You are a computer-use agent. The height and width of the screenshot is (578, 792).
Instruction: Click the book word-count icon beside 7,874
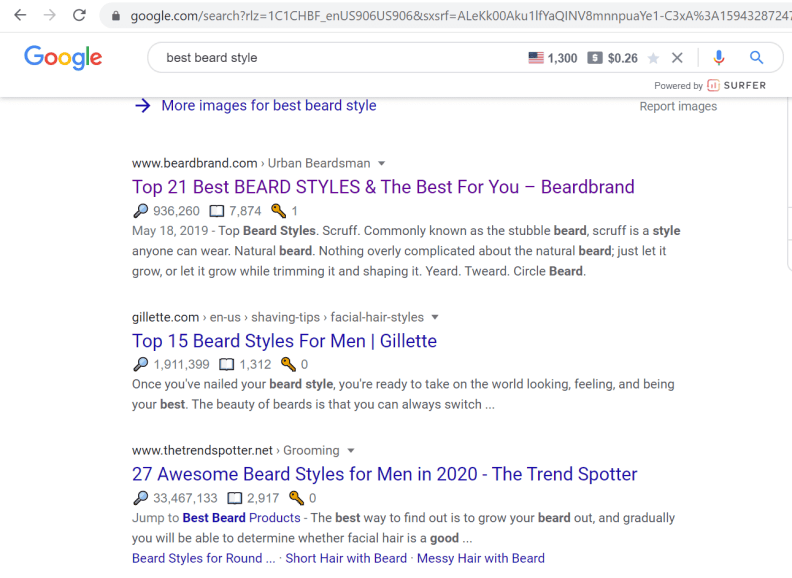pyautogui.click(x=217, y=211)
